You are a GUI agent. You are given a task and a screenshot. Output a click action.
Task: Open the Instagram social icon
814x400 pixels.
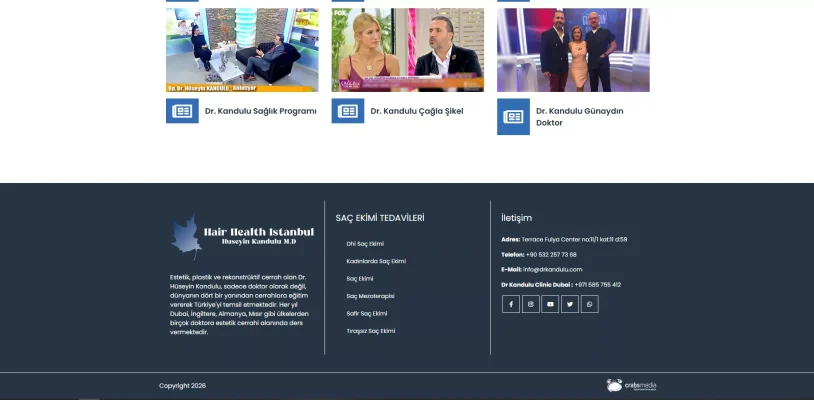(531, 304)
